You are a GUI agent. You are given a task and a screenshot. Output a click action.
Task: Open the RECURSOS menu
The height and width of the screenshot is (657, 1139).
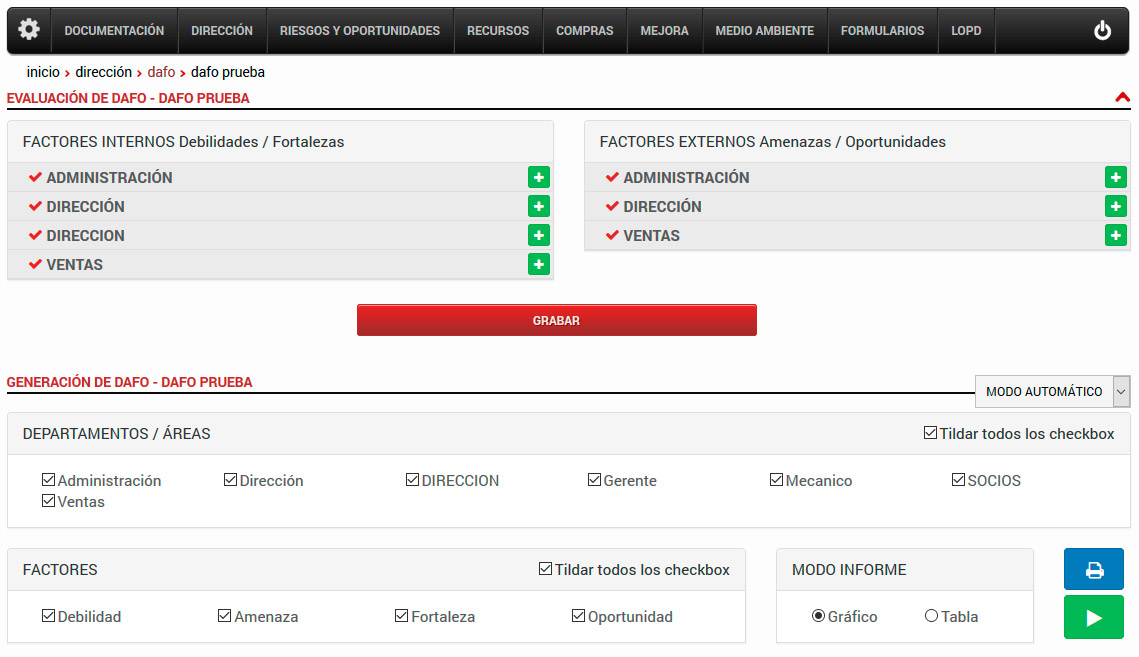[498, 31]
